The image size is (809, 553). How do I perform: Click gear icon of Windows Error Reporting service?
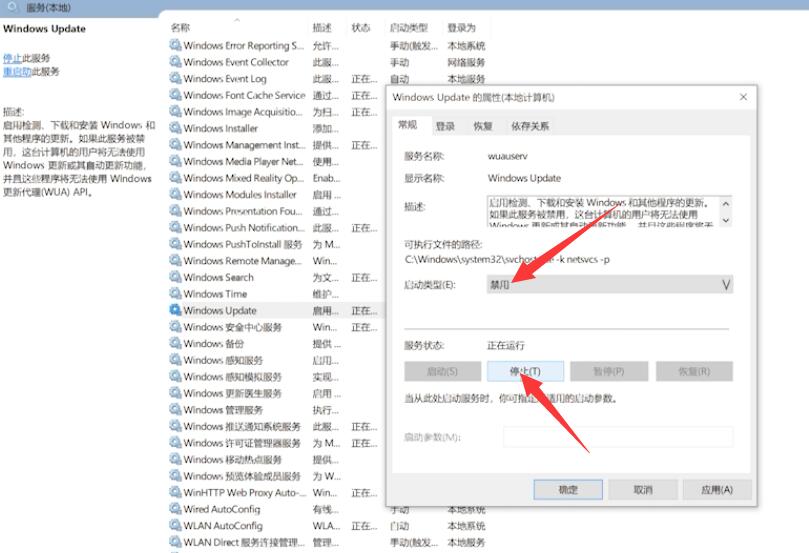175,45
